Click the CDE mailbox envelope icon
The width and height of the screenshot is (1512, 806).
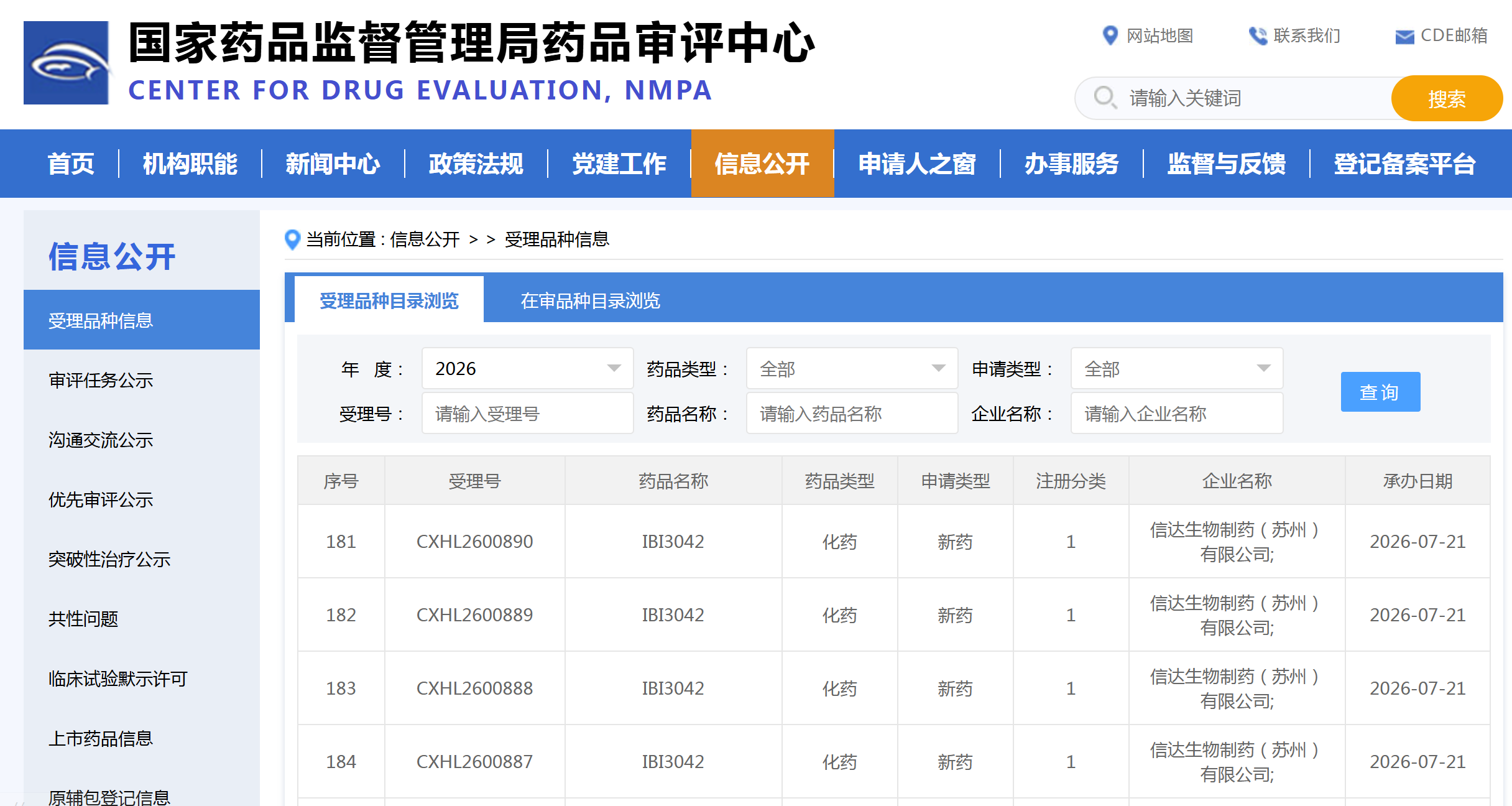[x=1404, y=37]
